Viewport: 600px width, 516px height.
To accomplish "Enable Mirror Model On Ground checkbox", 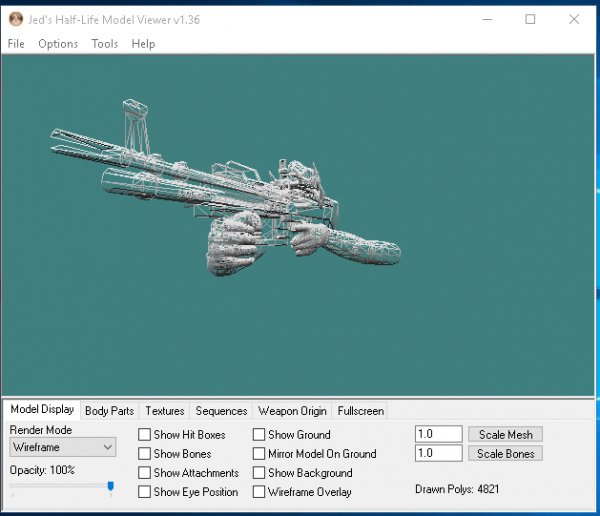I will point(259,454).
